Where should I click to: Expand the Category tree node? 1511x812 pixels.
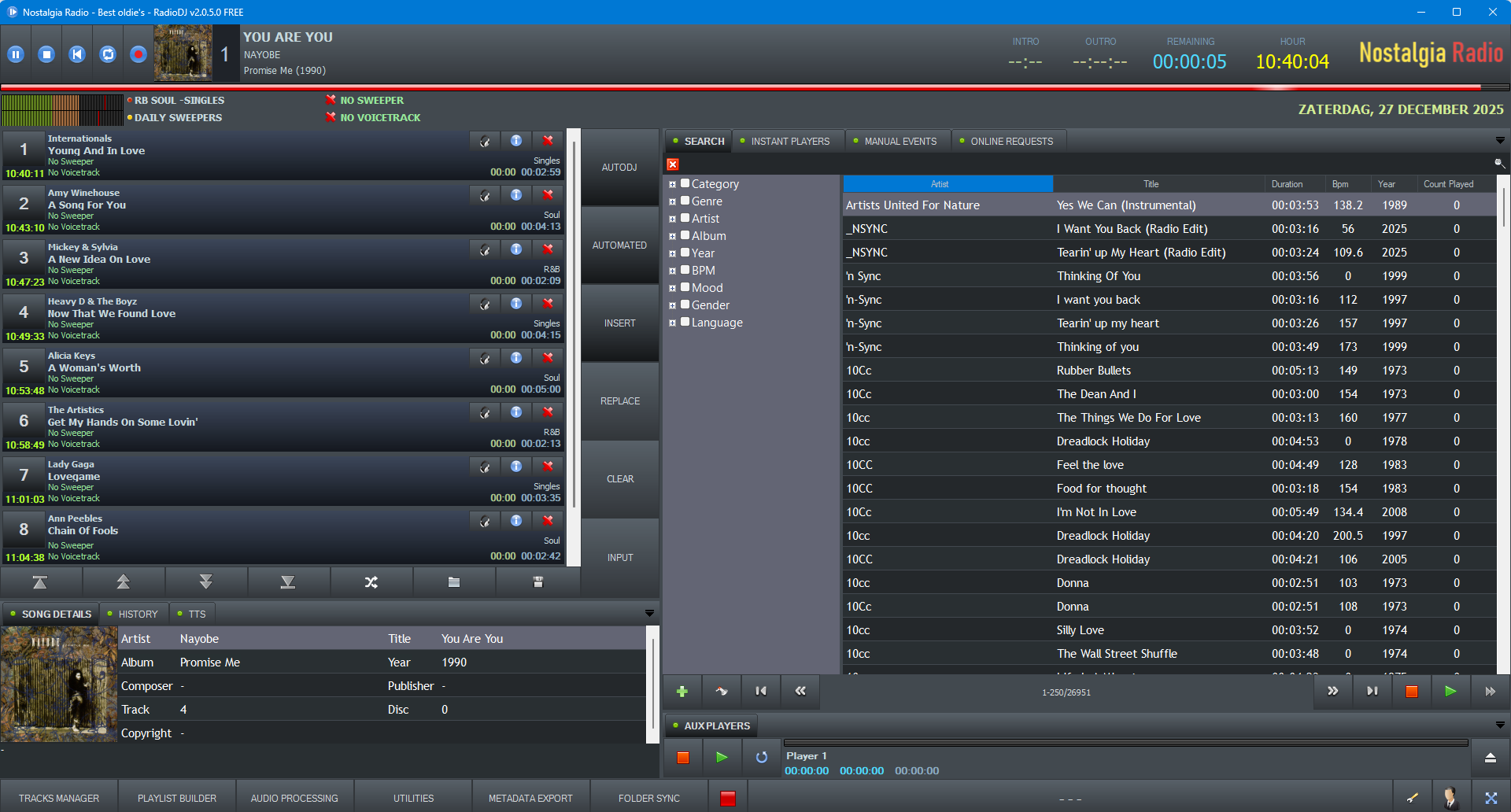click(673, 185)
